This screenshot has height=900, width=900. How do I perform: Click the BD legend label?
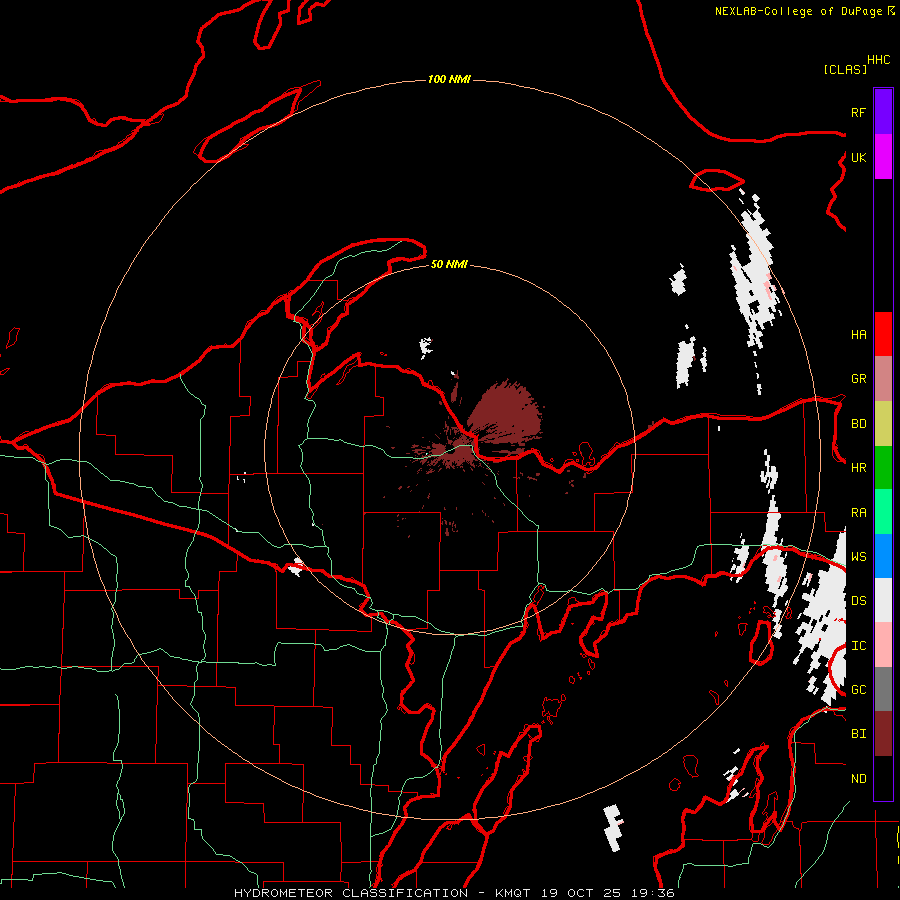(858, 424)
